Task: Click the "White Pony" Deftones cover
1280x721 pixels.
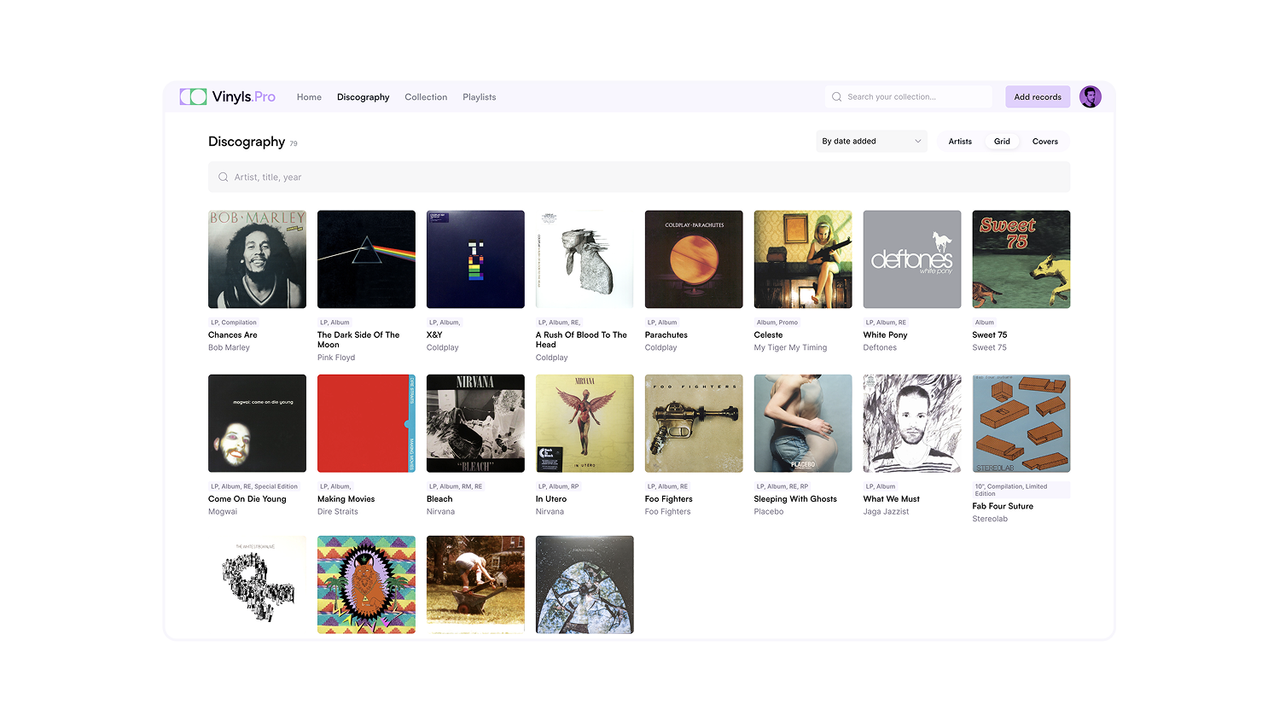Action: tap(911, 258)
